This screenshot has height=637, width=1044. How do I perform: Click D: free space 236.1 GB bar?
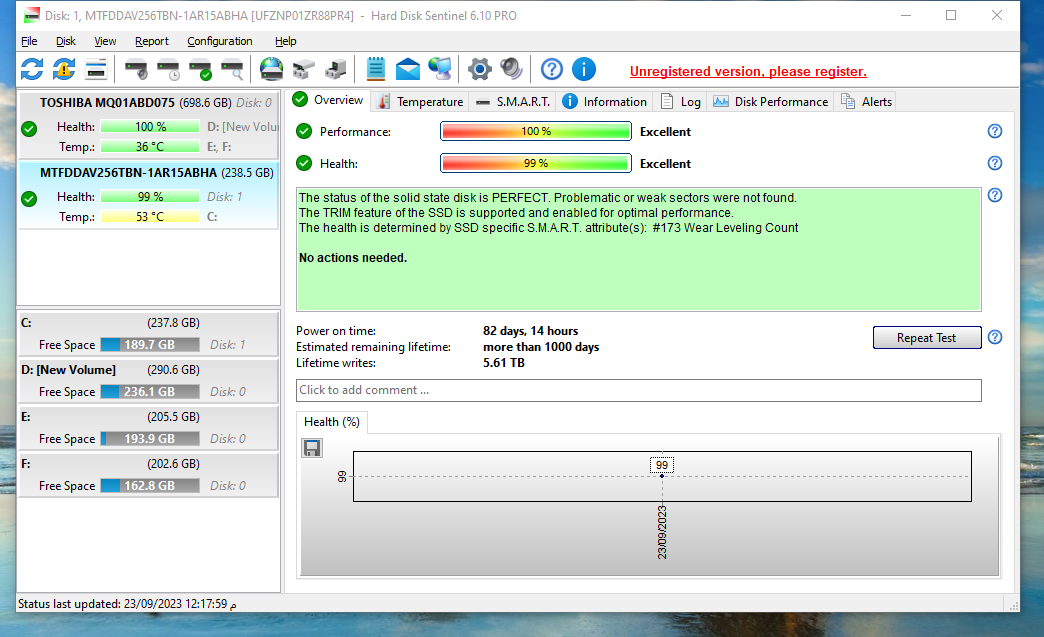point(150,392)
